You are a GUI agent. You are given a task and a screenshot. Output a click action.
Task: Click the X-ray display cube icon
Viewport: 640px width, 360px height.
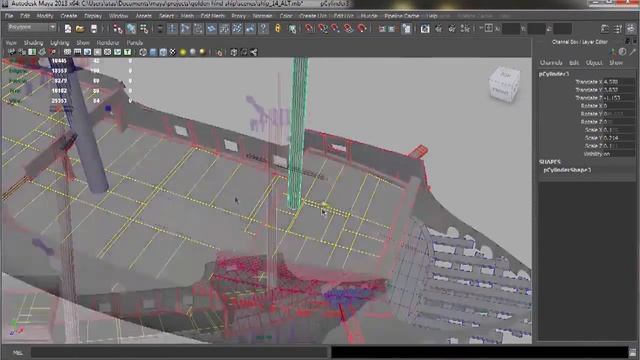(234, 52)
